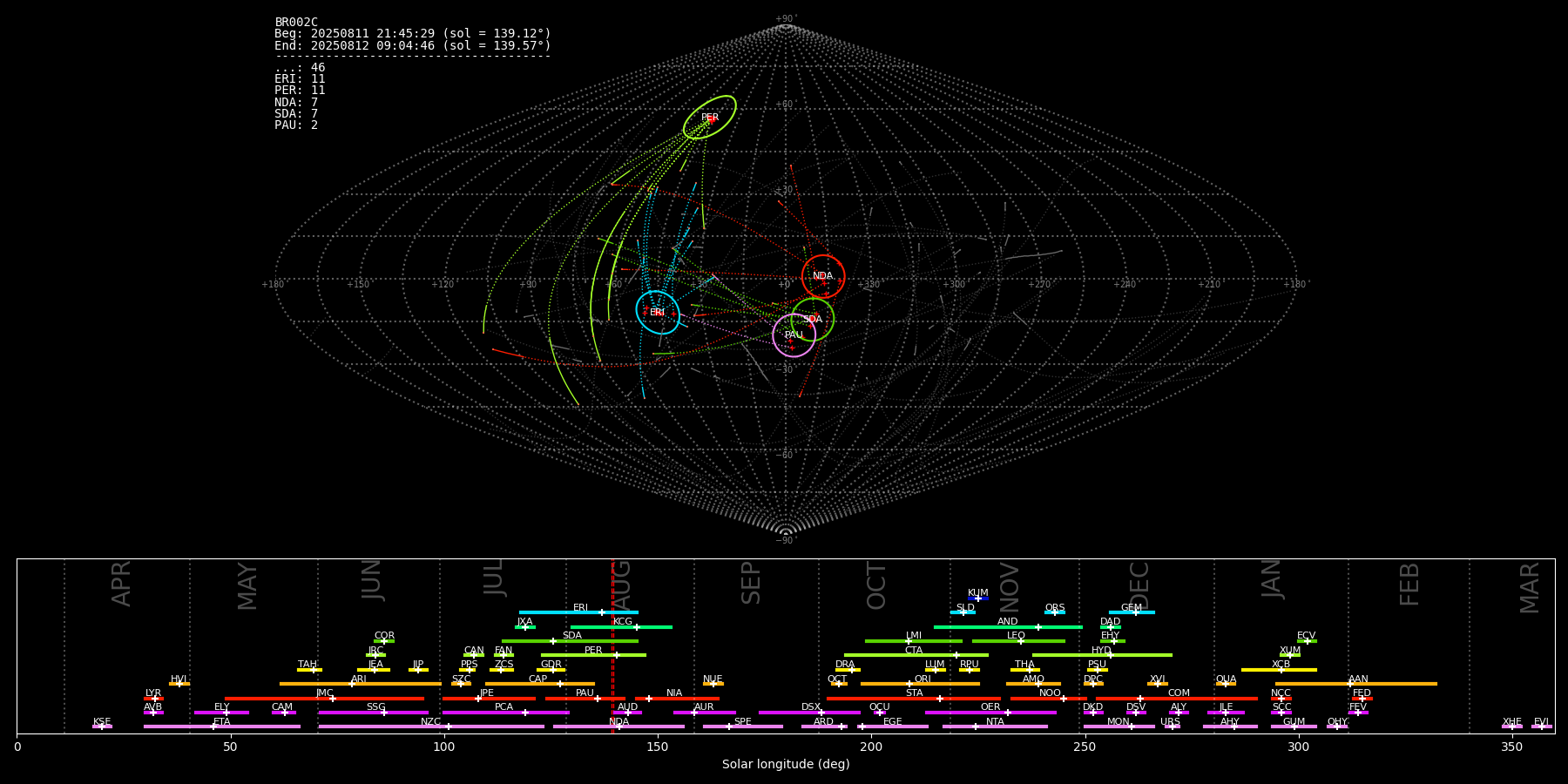Screen dimensions: 1568x784
Task: Click the '...: 46' sporadic count entry
Action: 300,68
